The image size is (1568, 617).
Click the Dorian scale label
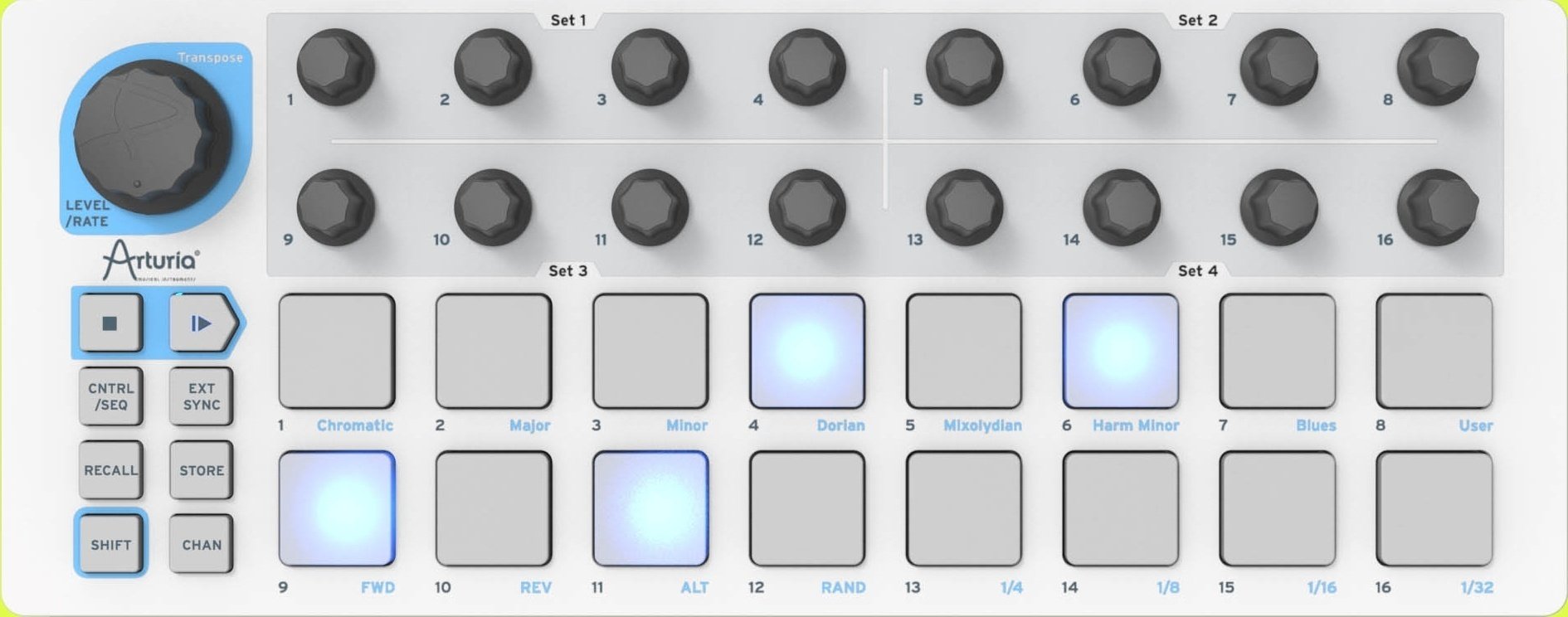(840, 425)
